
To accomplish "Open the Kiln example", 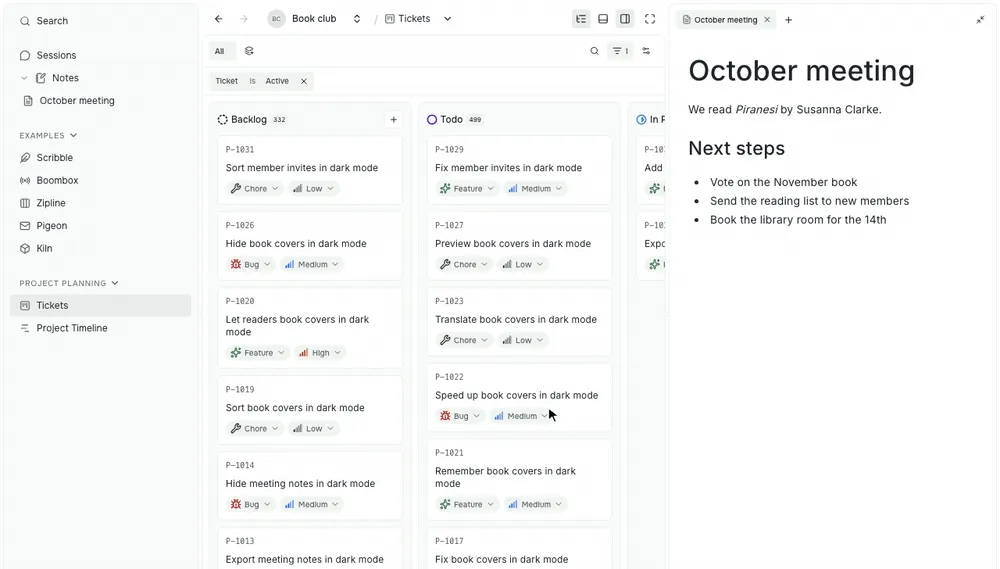I will click(x=44, y=248).
